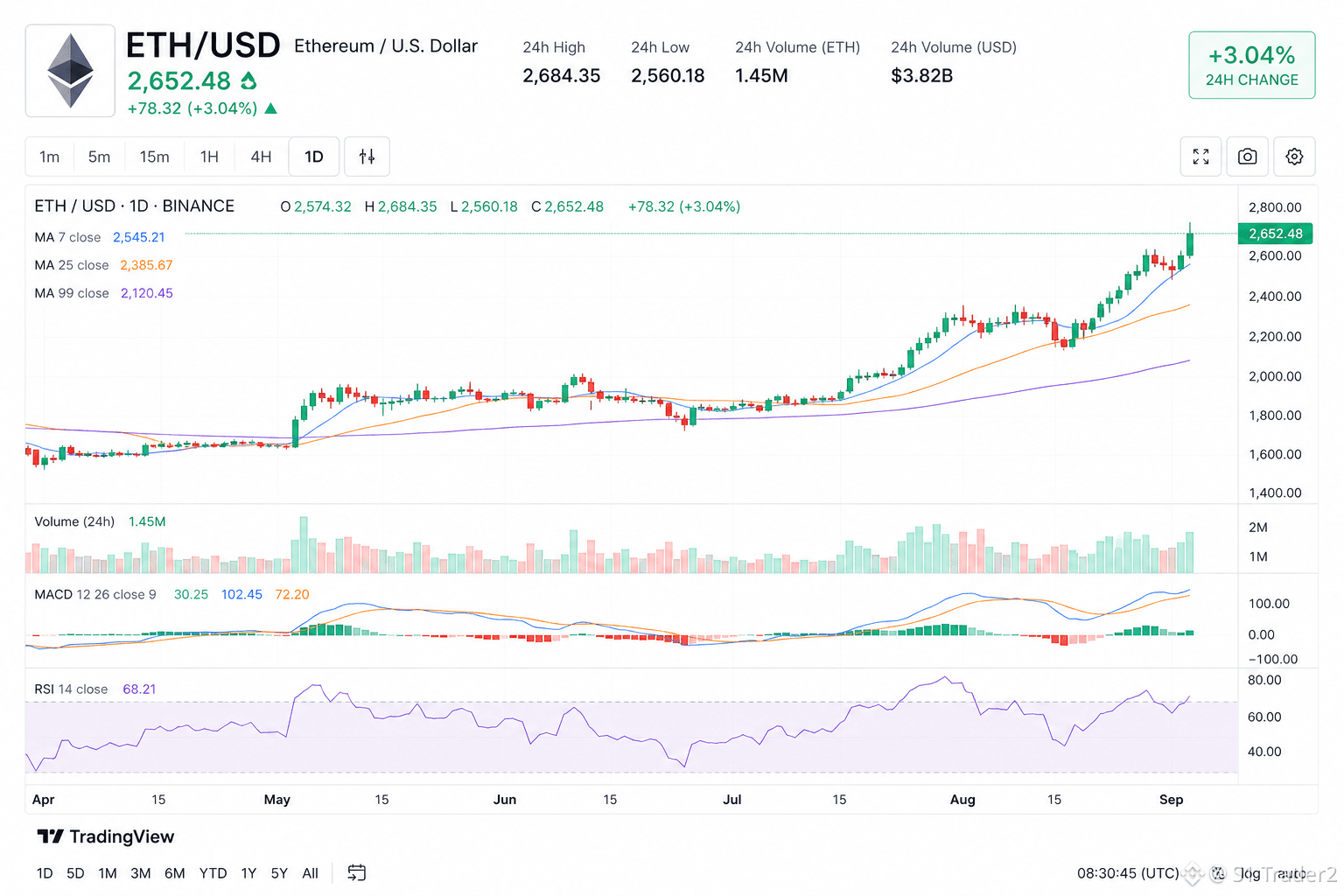Viewport: 1344px width, 896px height.
Task: Click the ETH/USD pair title
Action: [x=203, y=45]
